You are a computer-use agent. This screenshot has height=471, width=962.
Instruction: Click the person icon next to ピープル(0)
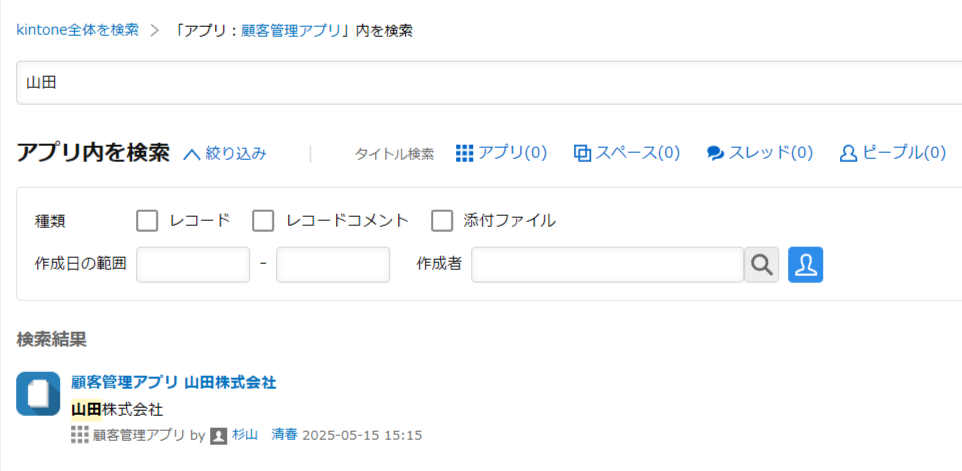pos(848,153)
